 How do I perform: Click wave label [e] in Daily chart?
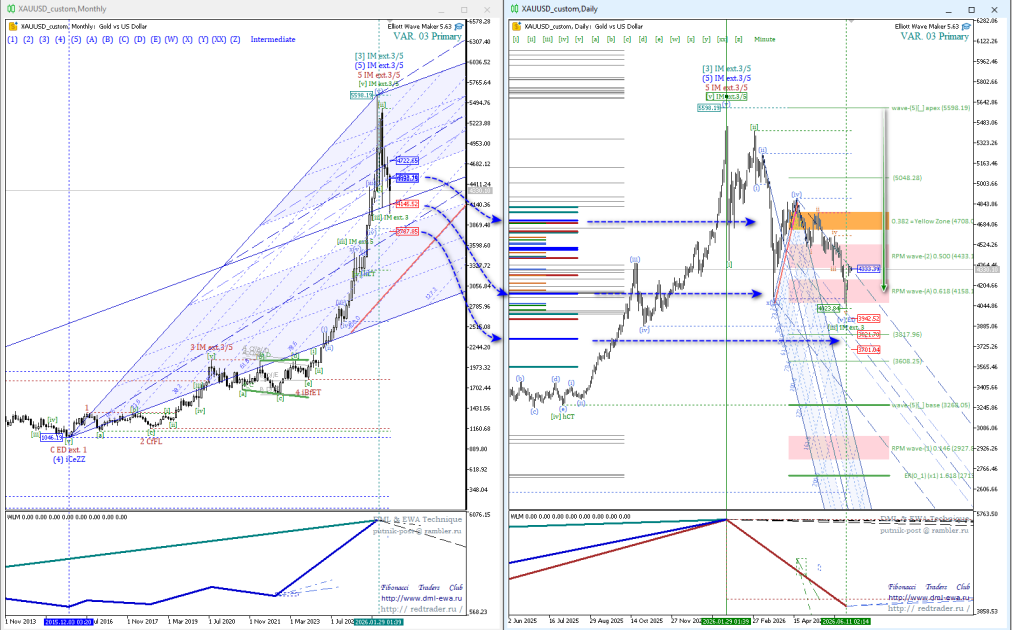click(659, 39)
